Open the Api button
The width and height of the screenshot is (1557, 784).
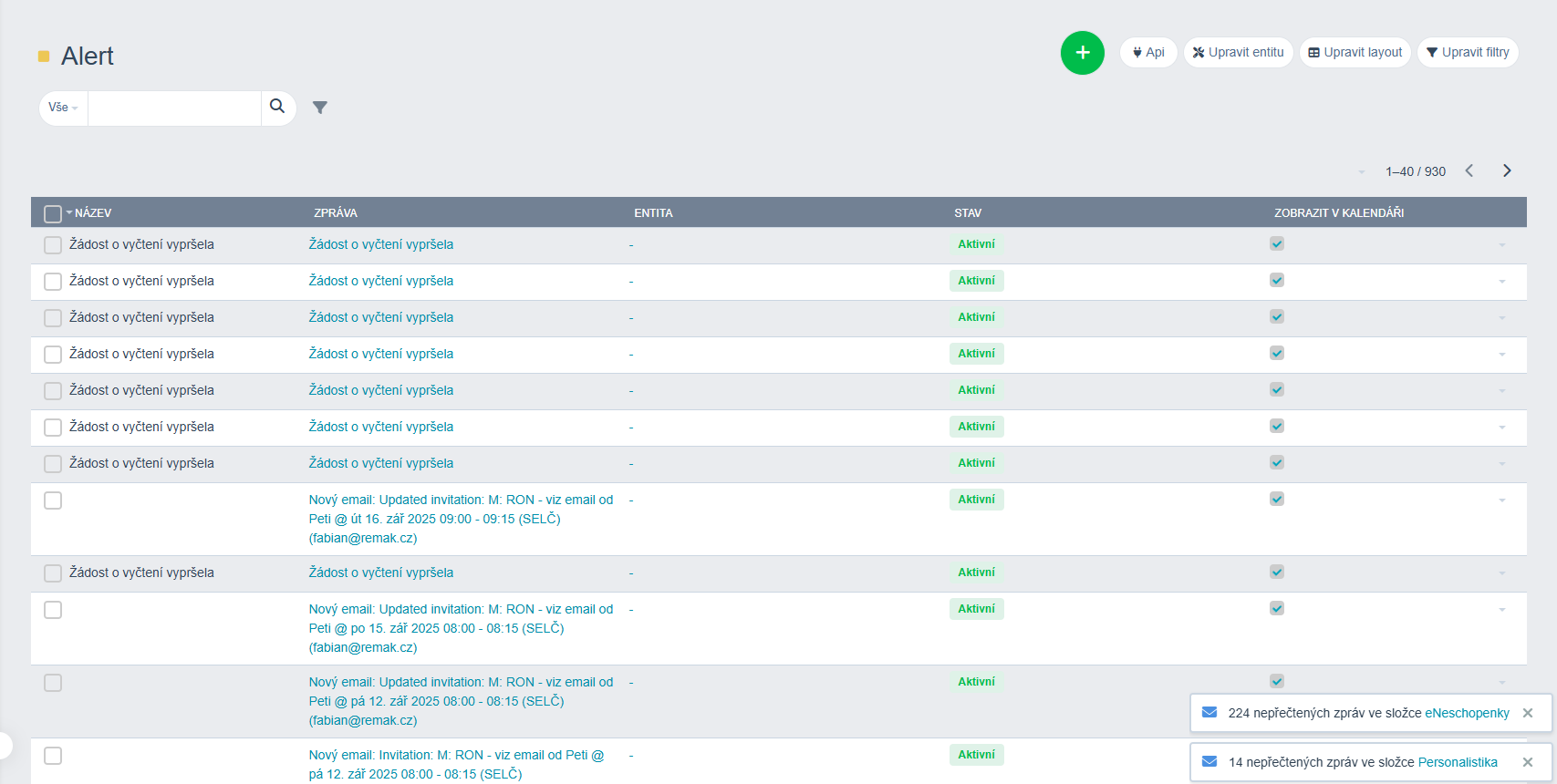pos(1148,53)
